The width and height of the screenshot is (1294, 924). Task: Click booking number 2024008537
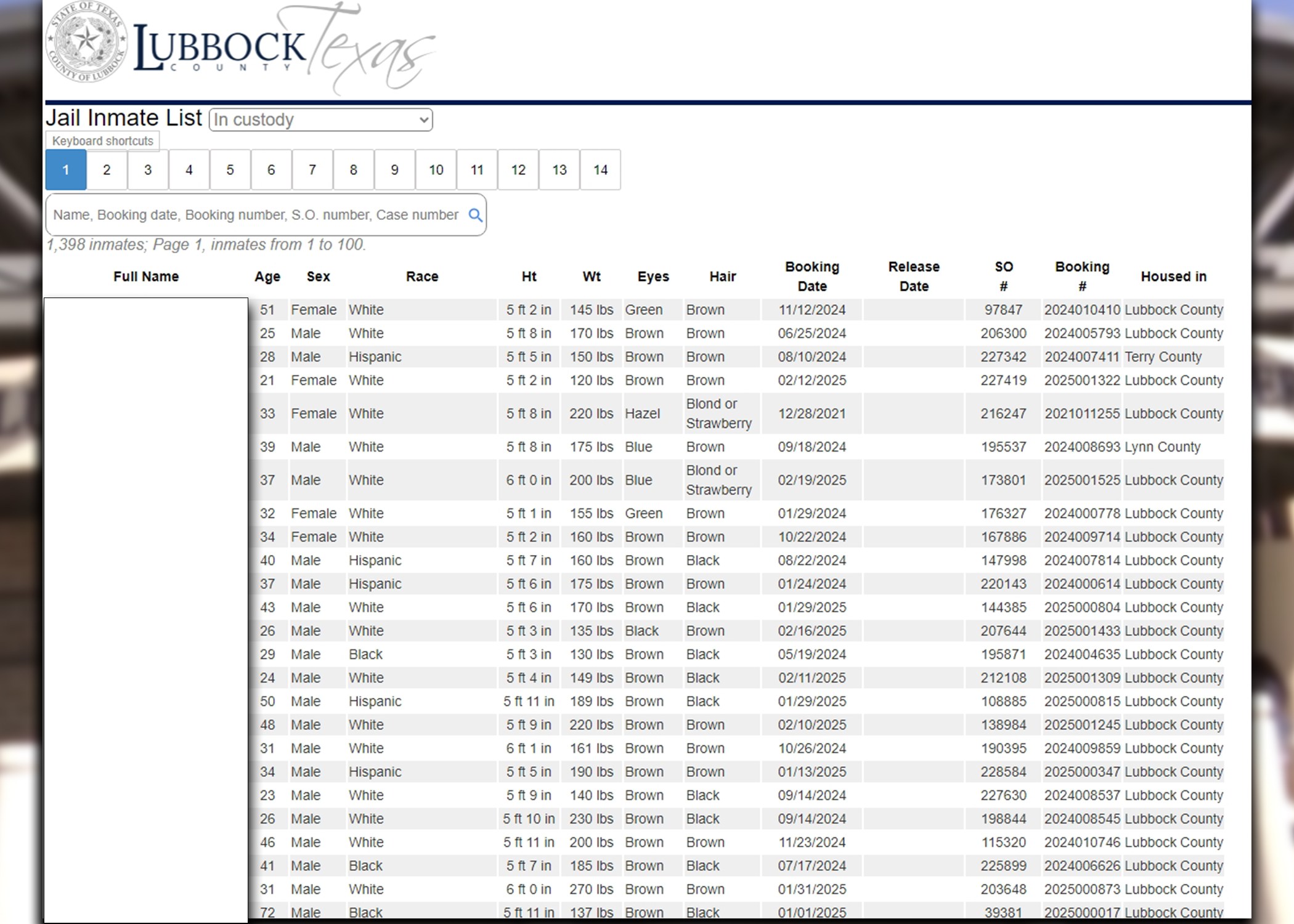click(1082, 795)
